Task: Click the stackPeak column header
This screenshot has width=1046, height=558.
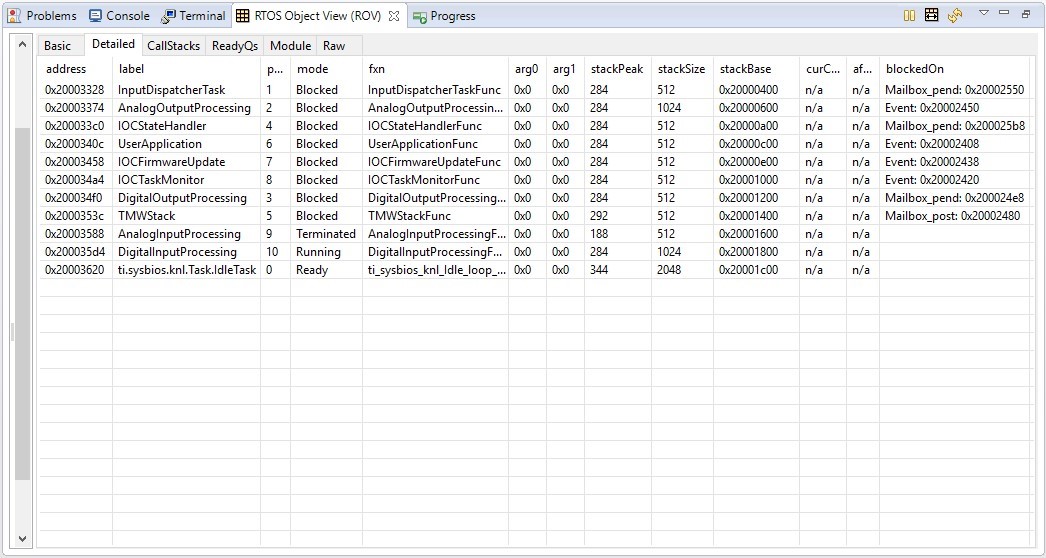Action: click(618, 69)
